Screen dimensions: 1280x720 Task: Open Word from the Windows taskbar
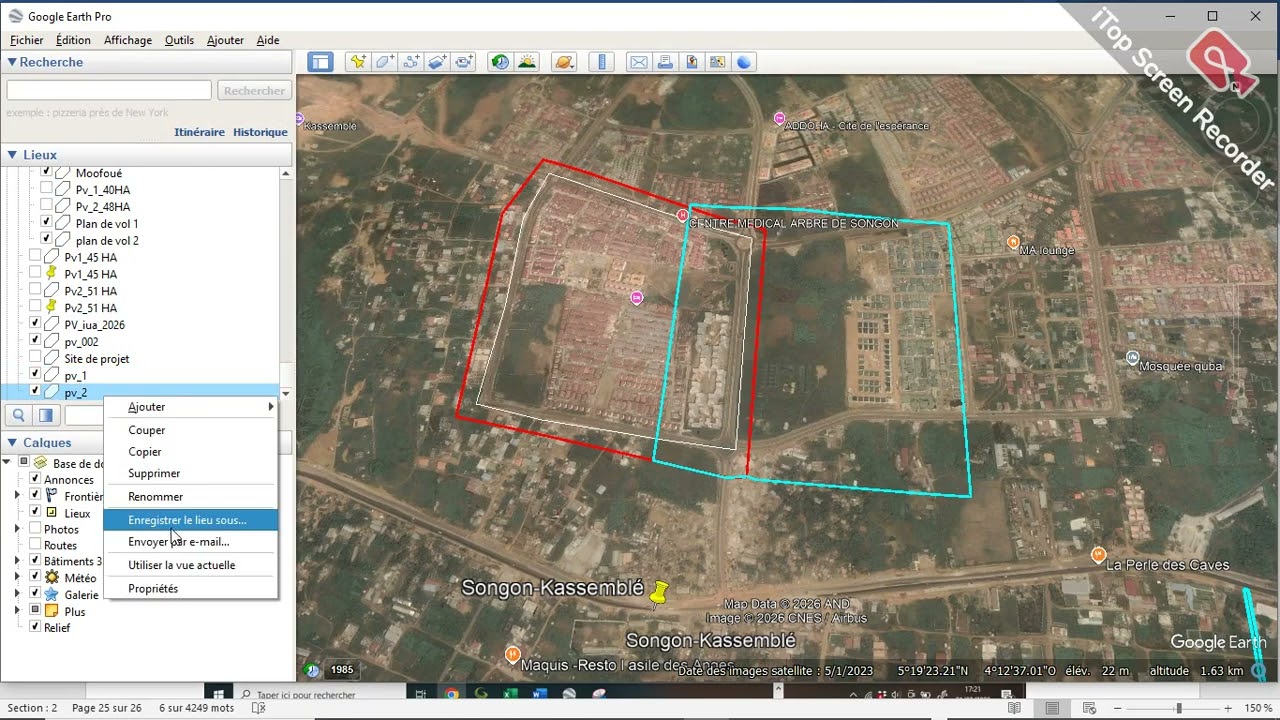[x=539, y=693]
